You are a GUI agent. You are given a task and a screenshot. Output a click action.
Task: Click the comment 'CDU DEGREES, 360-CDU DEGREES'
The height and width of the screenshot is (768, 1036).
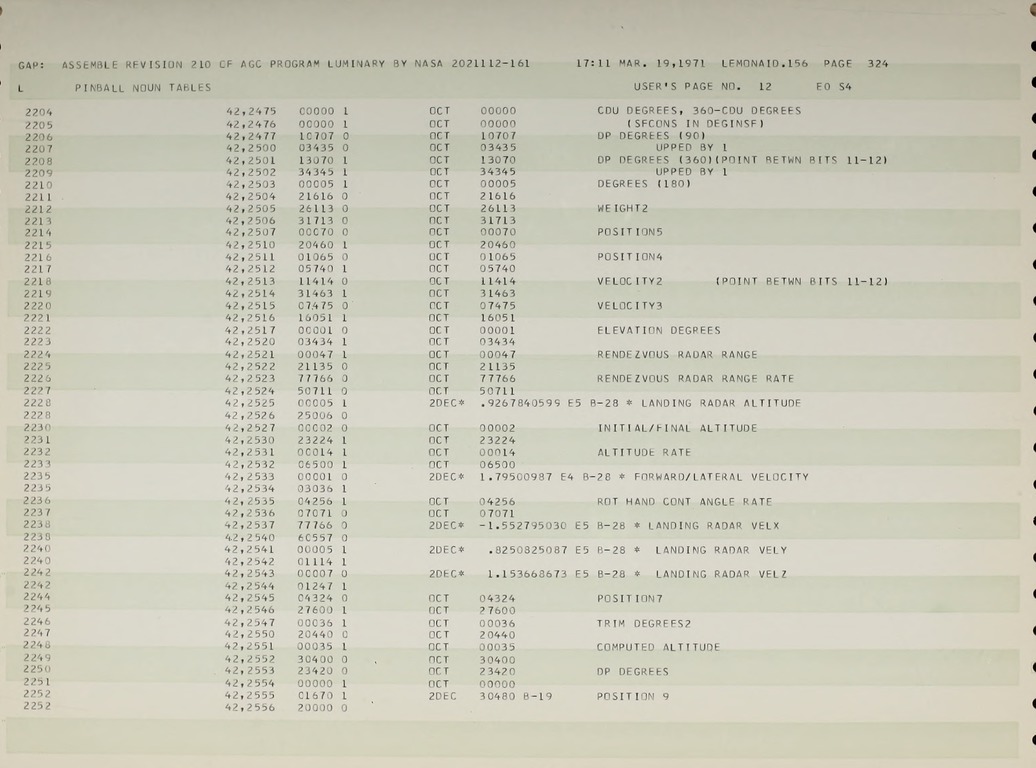pyautogui.click(x=699, y=110)
